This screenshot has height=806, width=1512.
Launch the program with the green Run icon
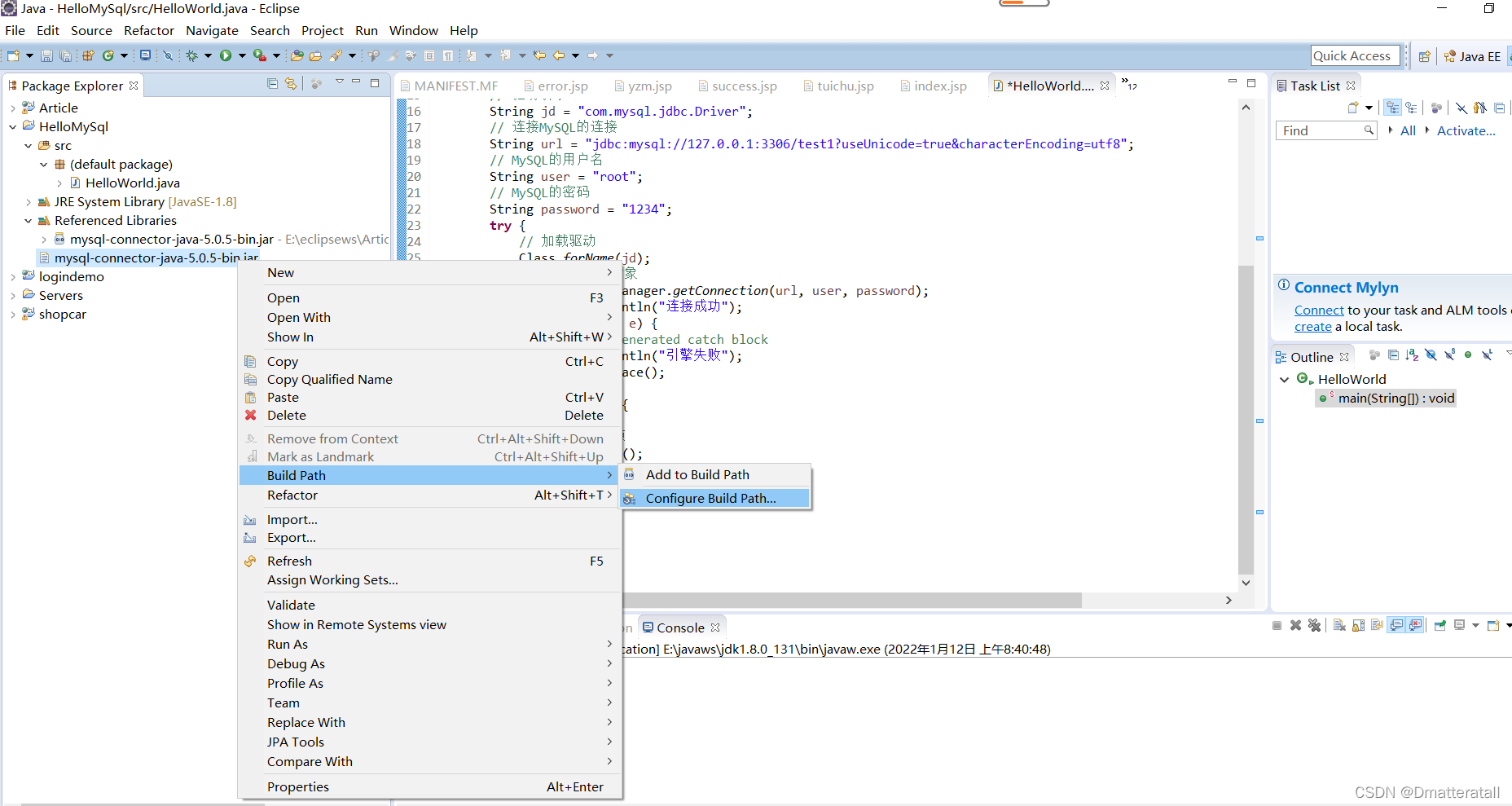pos(226,55)
